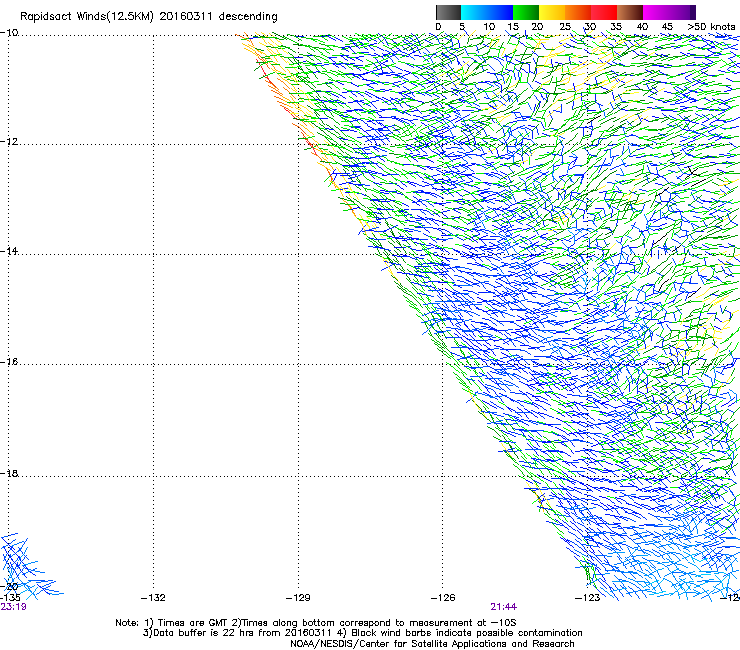Click the NOAA/NESDIS credit line
Image resolution: width=740 pixels, height=650 pixels.
[x=432, y=644]
